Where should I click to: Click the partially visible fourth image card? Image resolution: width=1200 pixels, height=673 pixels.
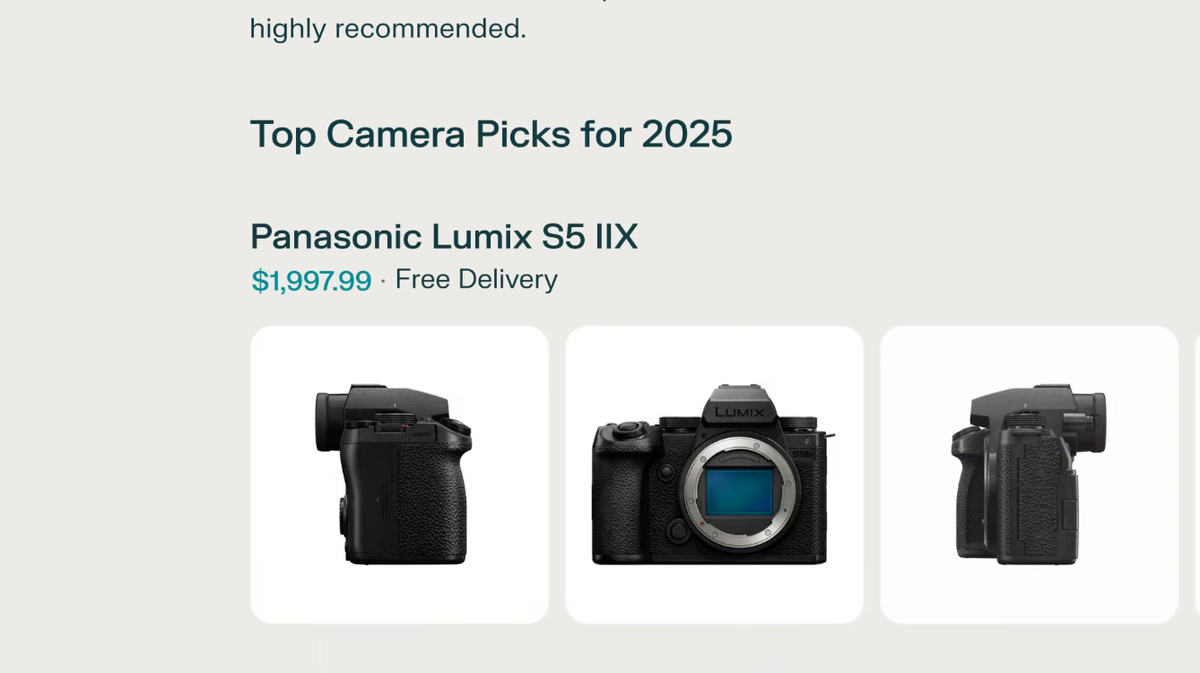pyautogui.click(x=1197, y=474)
